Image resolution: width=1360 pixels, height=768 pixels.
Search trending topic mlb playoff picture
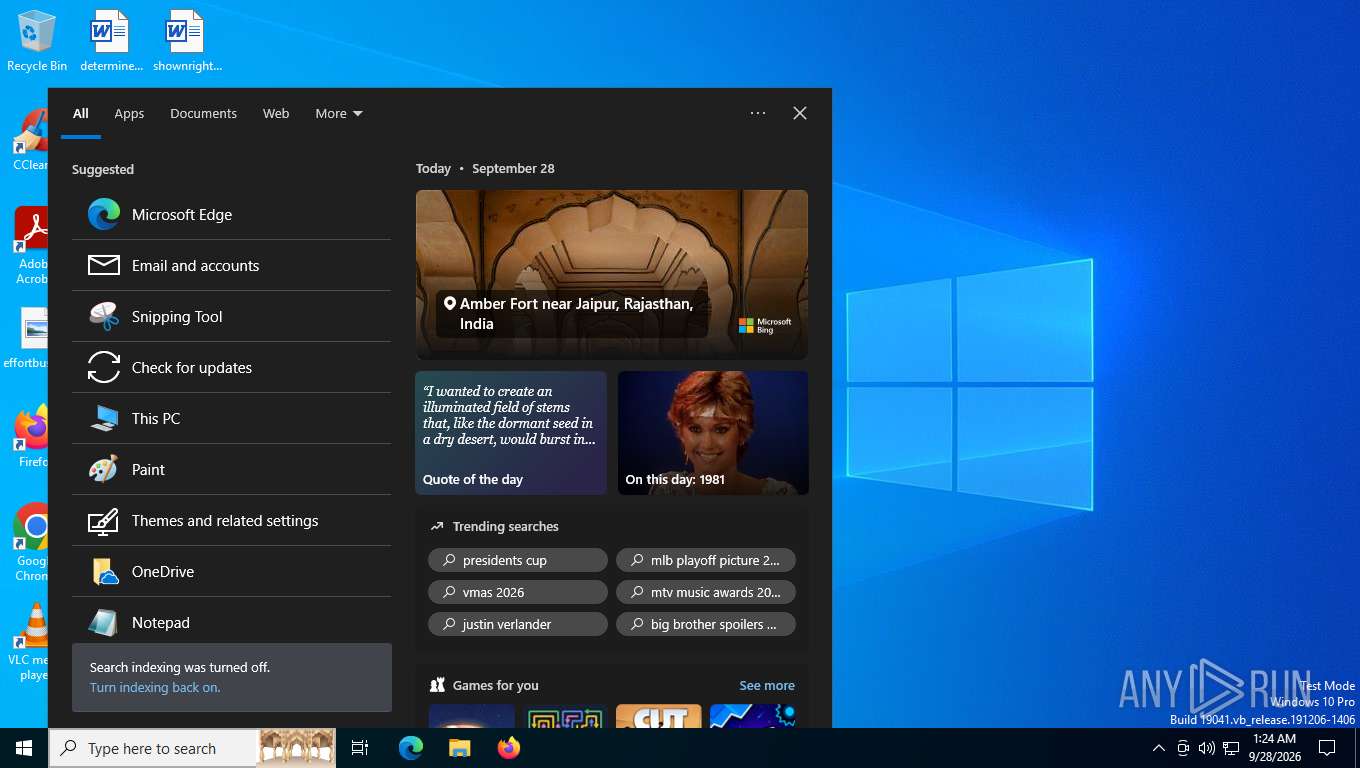[x=706, y=560]
